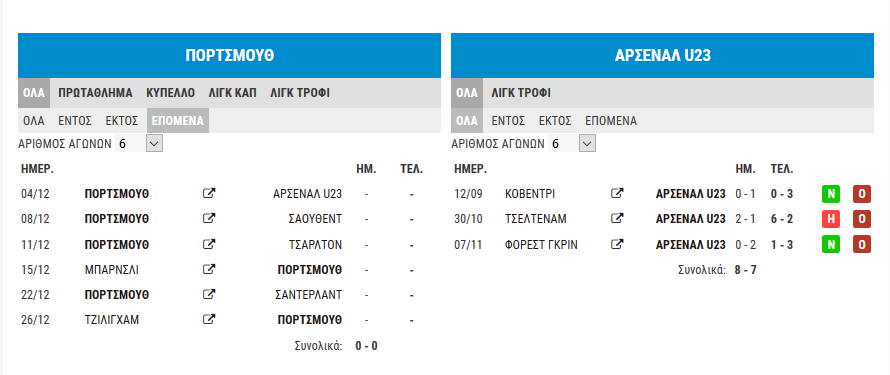The image size is (890, 375).
Task: Click the red H badge on ΤΣΕΛΤΕΝΑΜ row
Action: (x=831, y=218)
